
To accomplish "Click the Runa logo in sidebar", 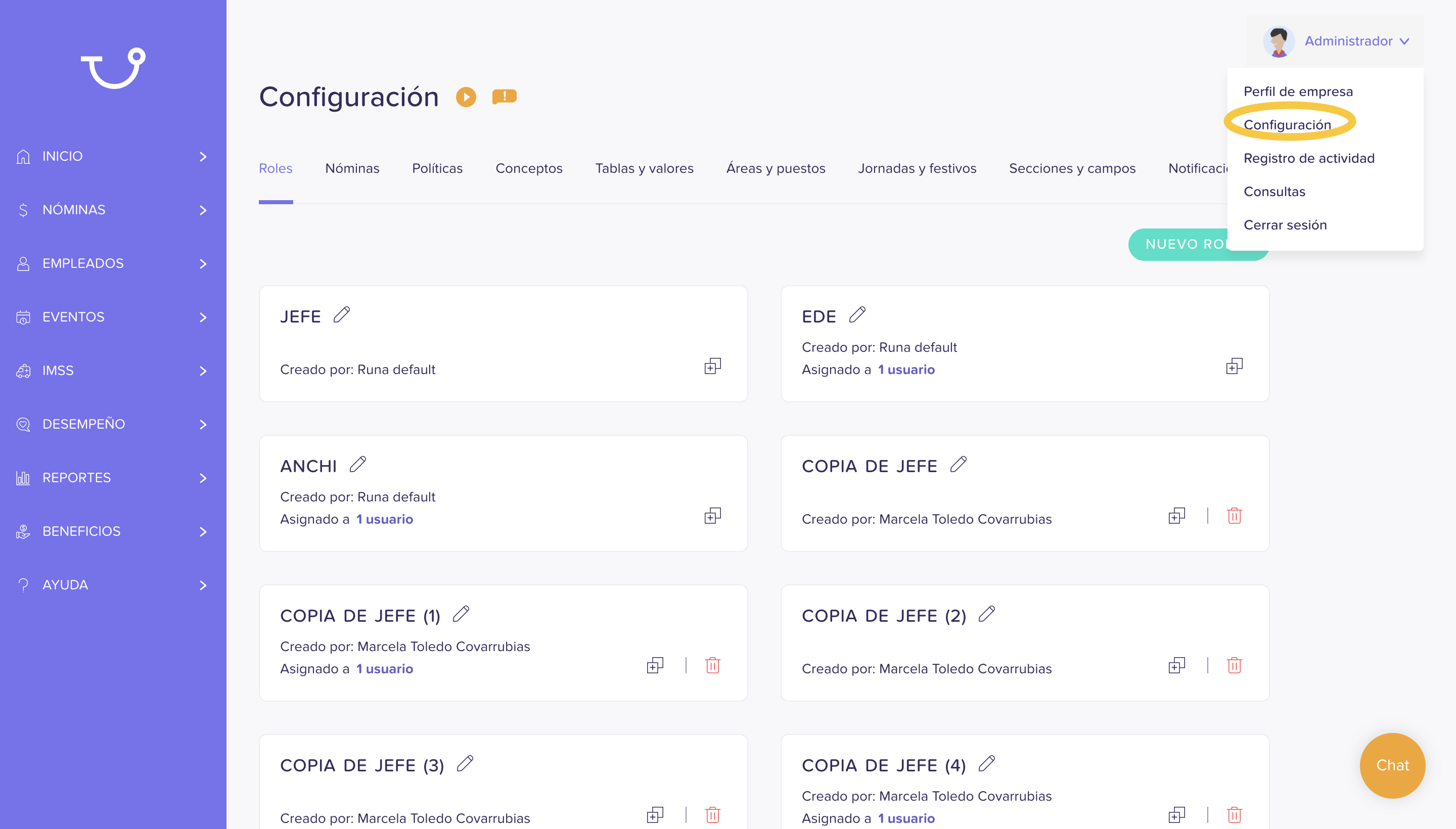I will point(113,68).
